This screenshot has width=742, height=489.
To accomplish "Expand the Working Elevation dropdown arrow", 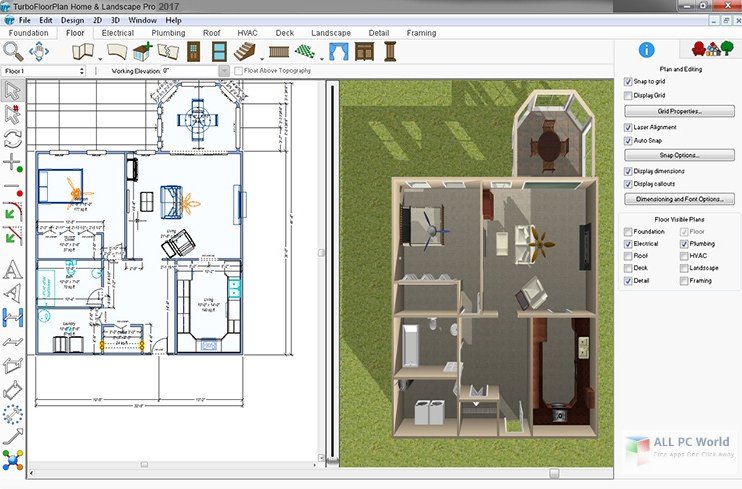I will 224,71.
